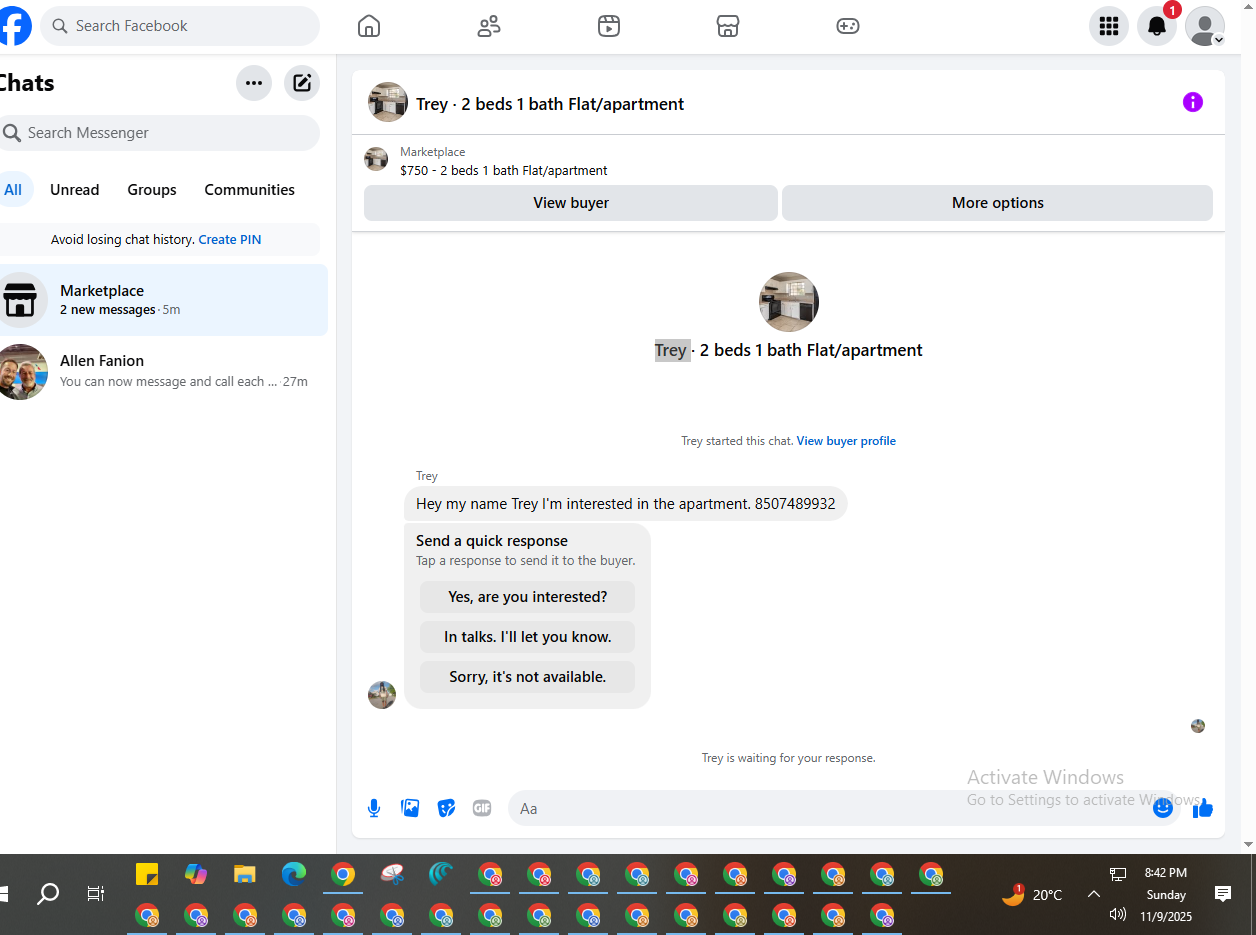Switch to the Unread tab
Screen dimensions: 1256x935
click(75, 190)
